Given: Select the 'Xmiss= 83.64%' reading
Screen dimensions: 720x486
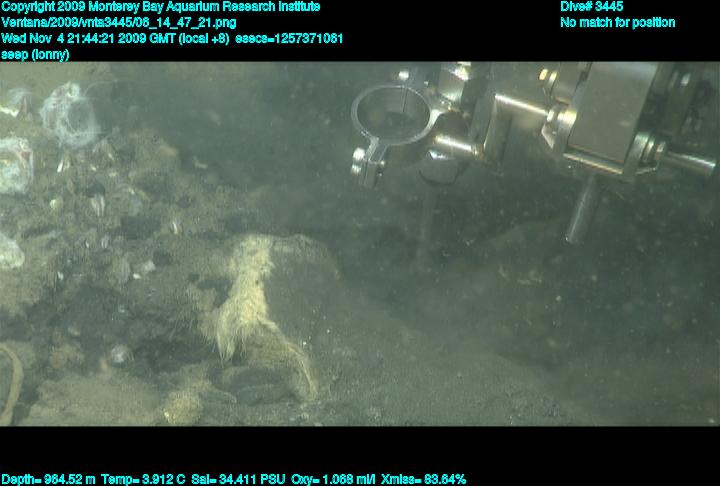Looking at the screenshot, I should pos(423,480).
